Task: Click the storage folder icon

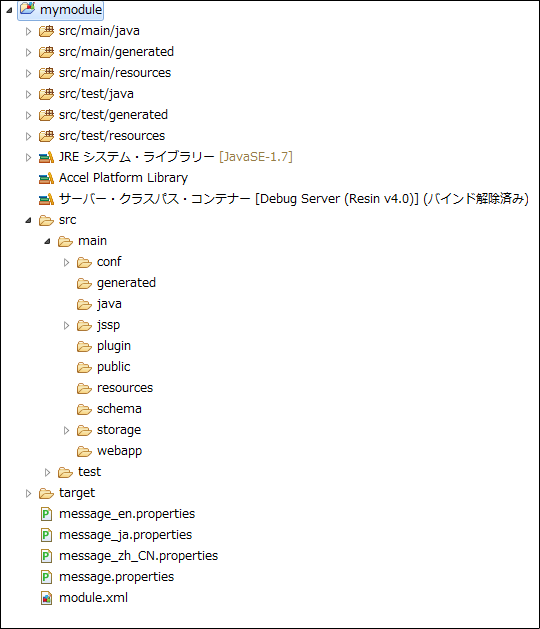Action: click(84, 430)
